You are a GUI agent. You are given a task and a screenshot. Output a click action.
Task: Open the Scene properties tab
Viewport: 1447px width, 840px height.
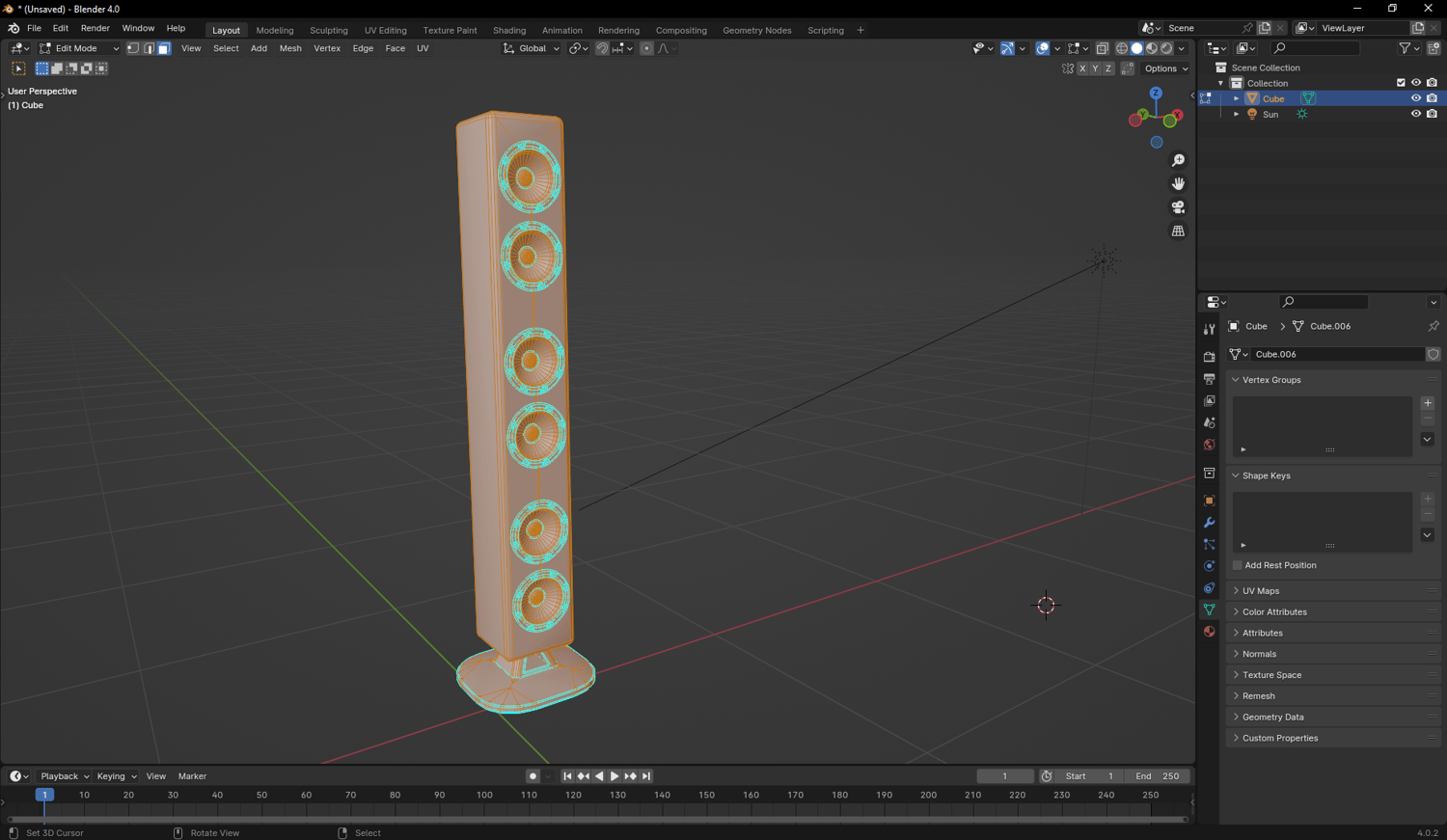pyautogui.click(x=1209, y=422)
